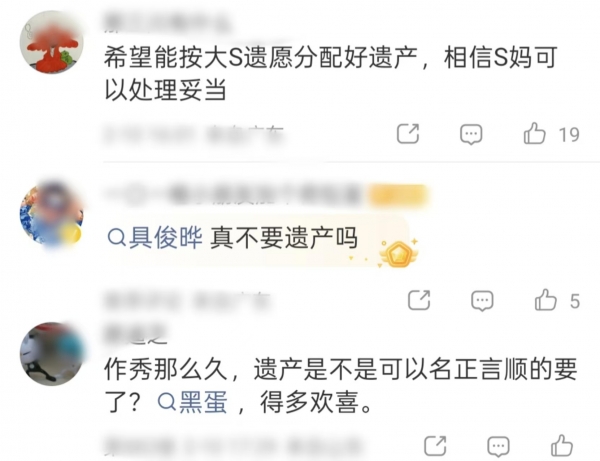Tap the yellow member badge beside username
This screenshot has width=600, height=461.
398,195
